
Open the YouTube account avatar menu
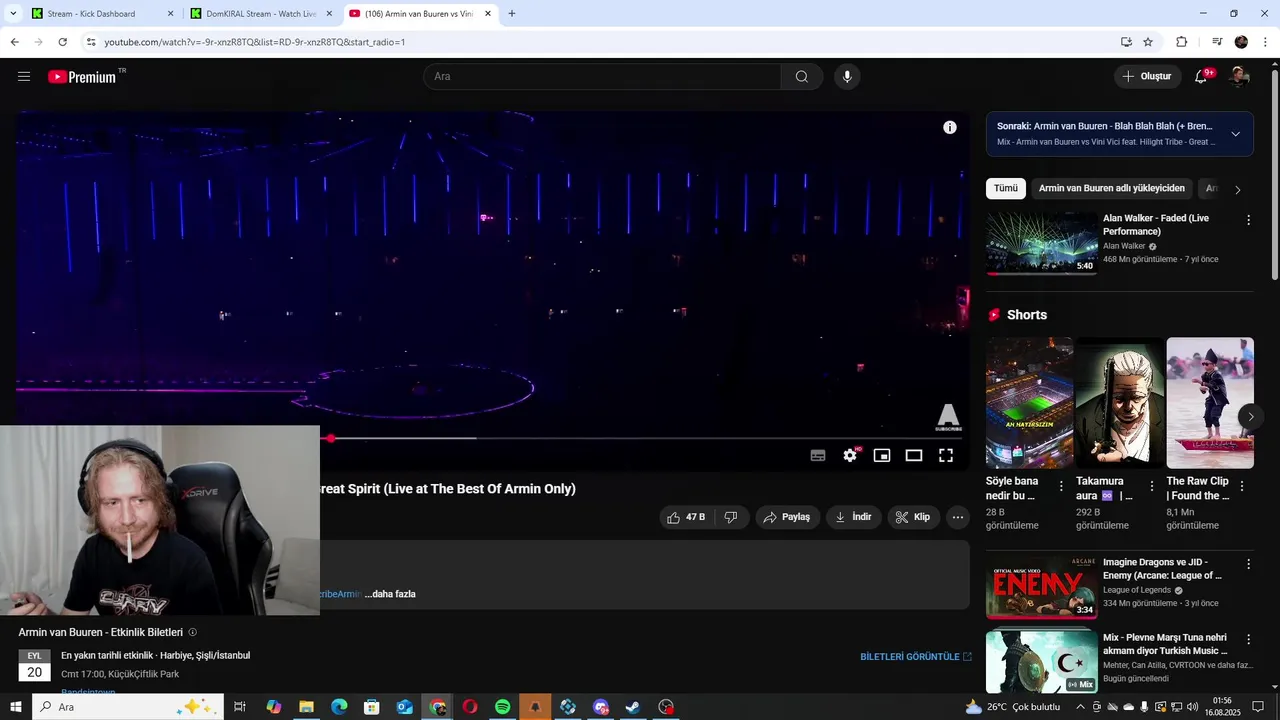coord(1240,77)
